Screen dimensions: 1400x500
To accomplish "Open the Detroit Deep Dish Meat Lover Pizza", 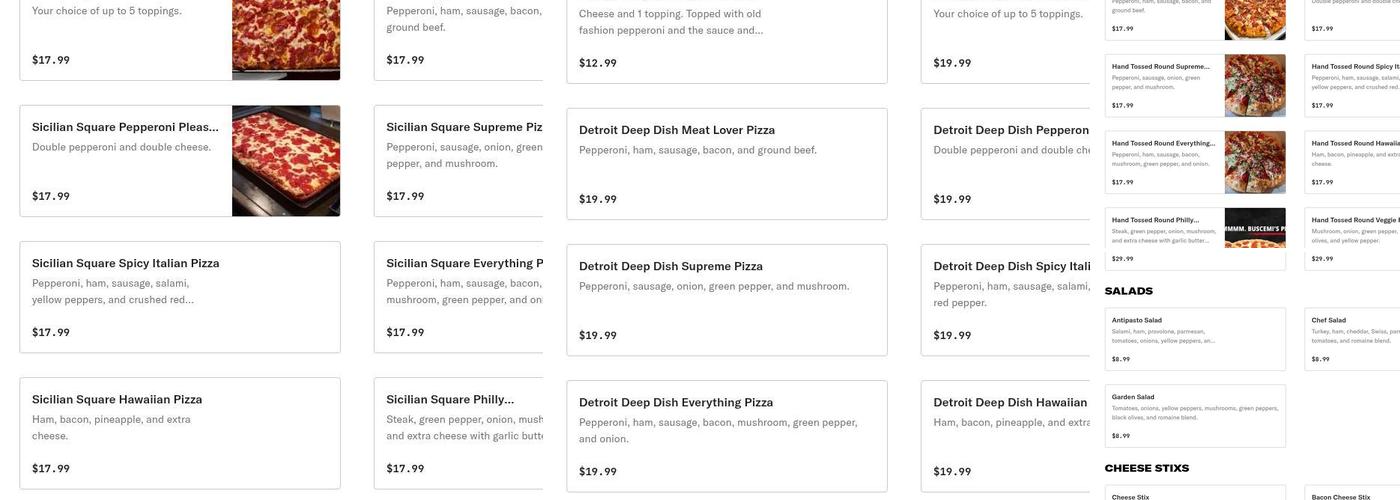I will pyautogui.click(x=726, y=164).
